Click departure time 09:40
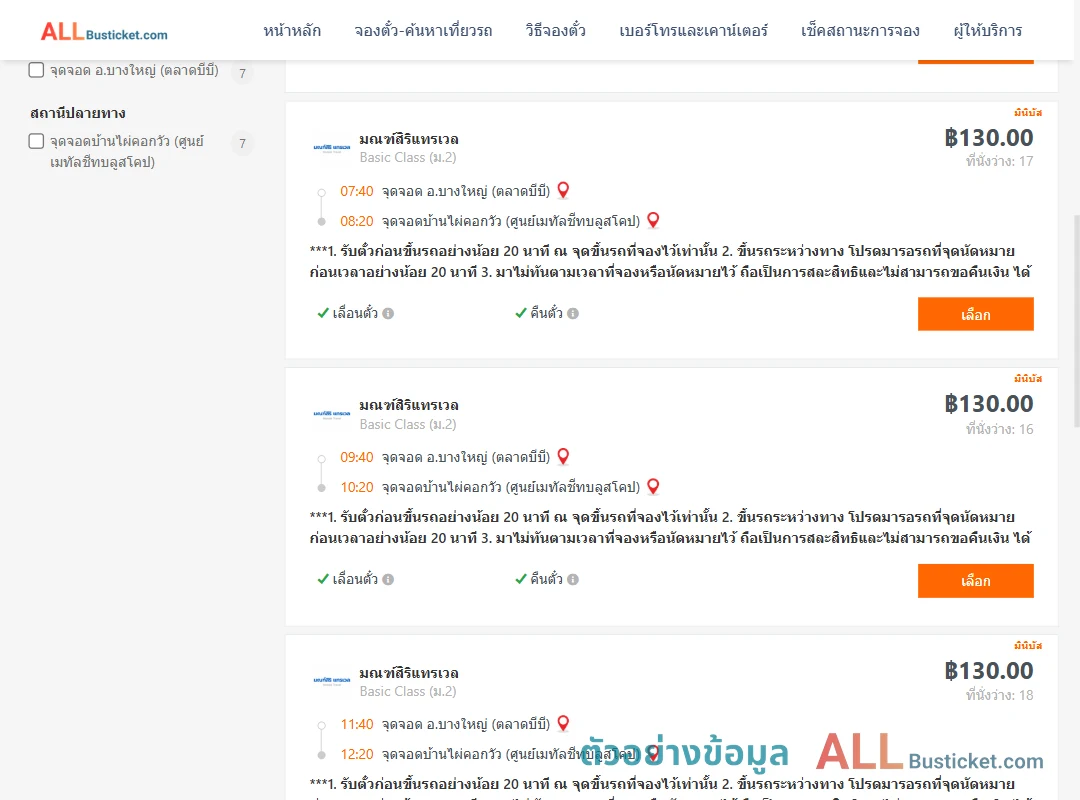 click(x=357, y=458)
